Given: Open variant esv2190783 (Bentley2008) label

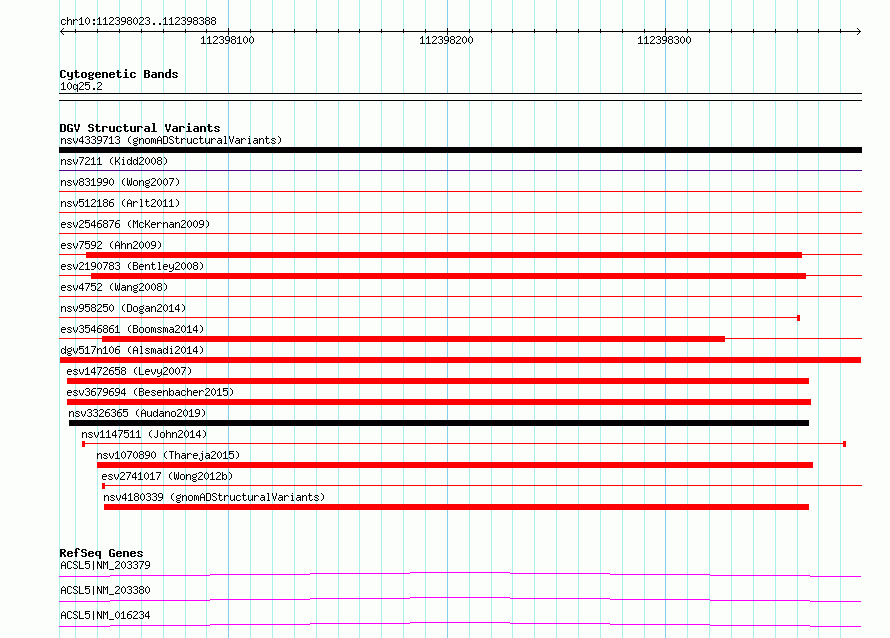Looking at the screenshot, I should tap(132, 266).
